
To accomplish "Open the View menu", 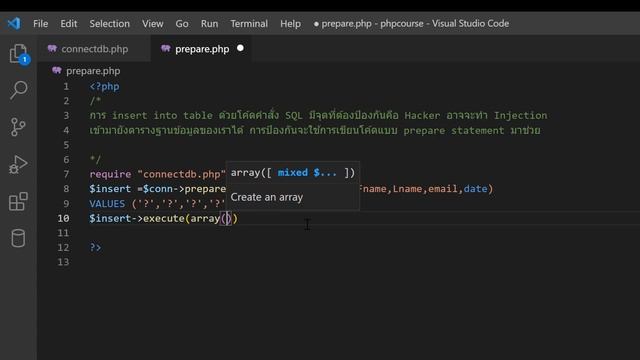I will coord(153,24).
